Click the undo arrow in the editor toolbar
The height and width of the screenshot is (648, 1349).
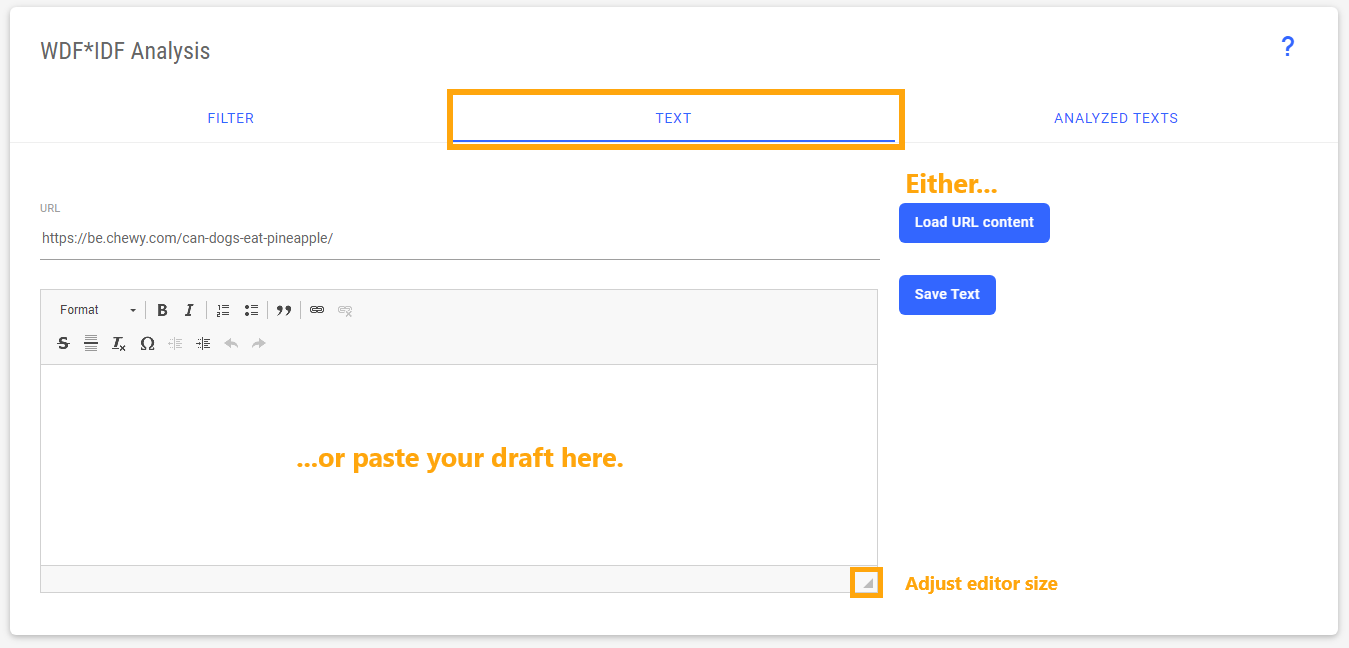point(230,343)
